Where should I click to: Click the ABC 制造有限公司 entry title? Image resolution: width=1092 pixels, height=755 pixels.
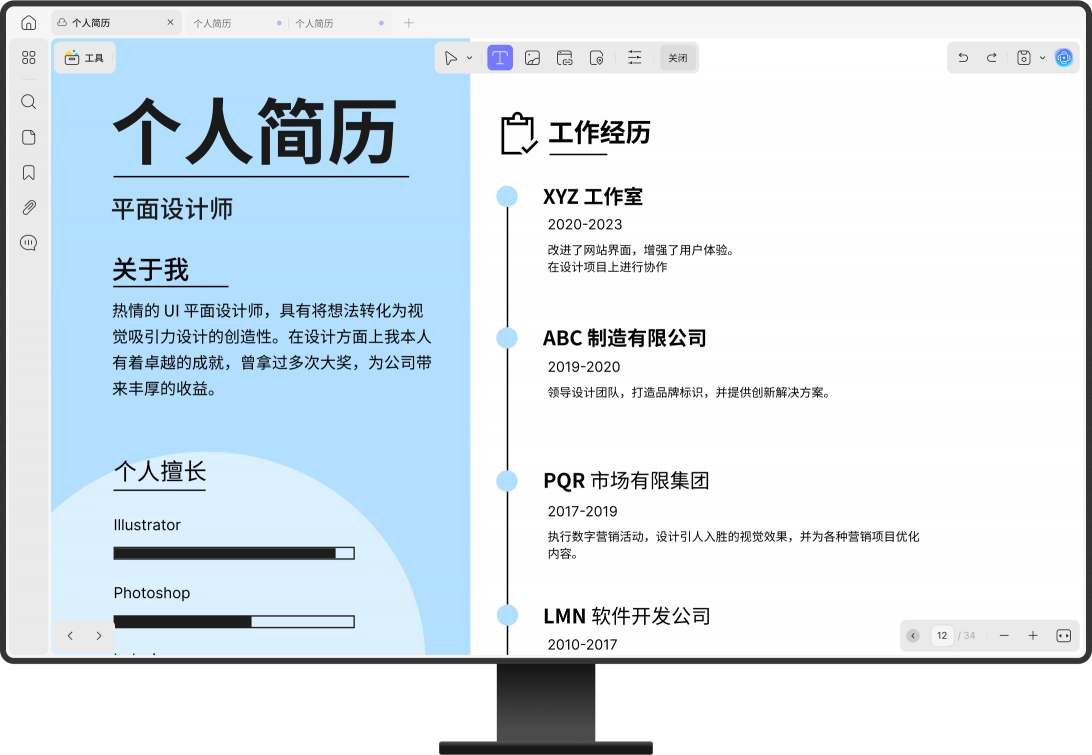(x=625, y=338)
